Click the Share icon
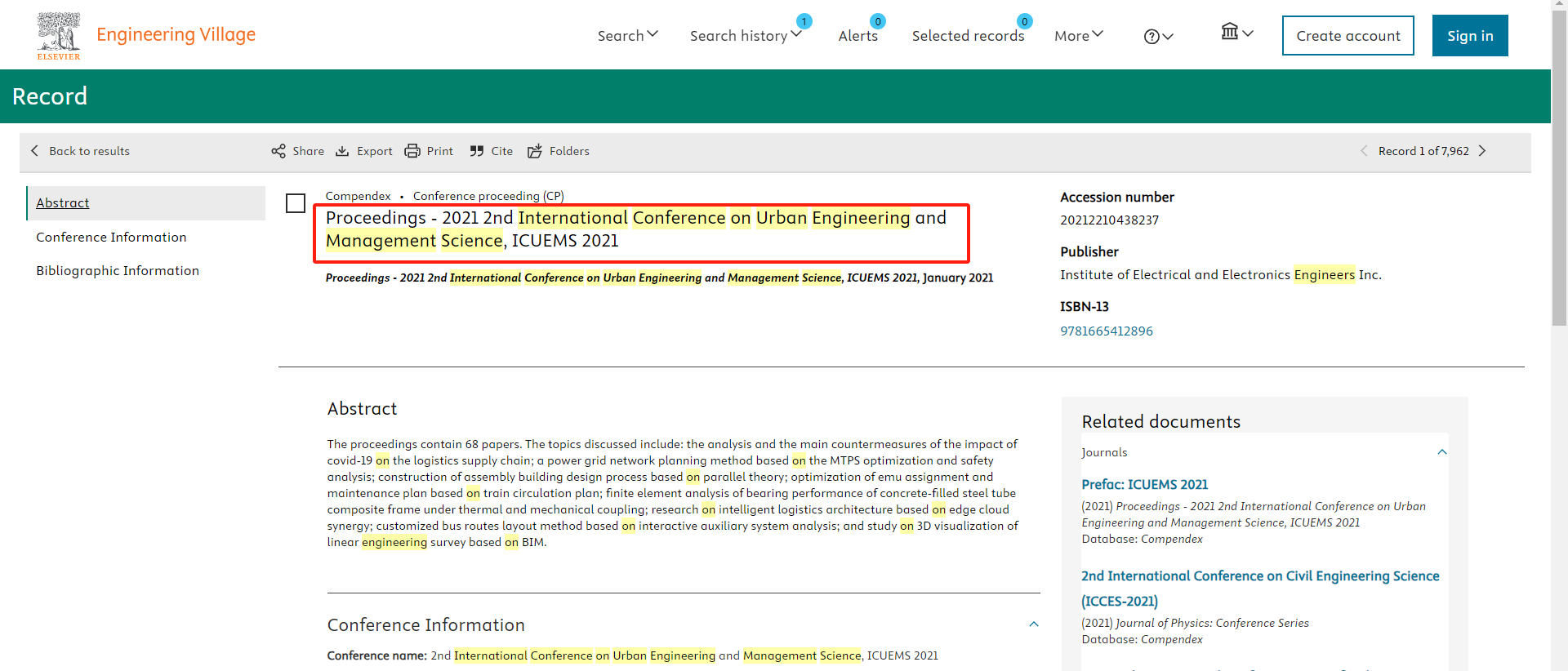 [x=278, y=151]
